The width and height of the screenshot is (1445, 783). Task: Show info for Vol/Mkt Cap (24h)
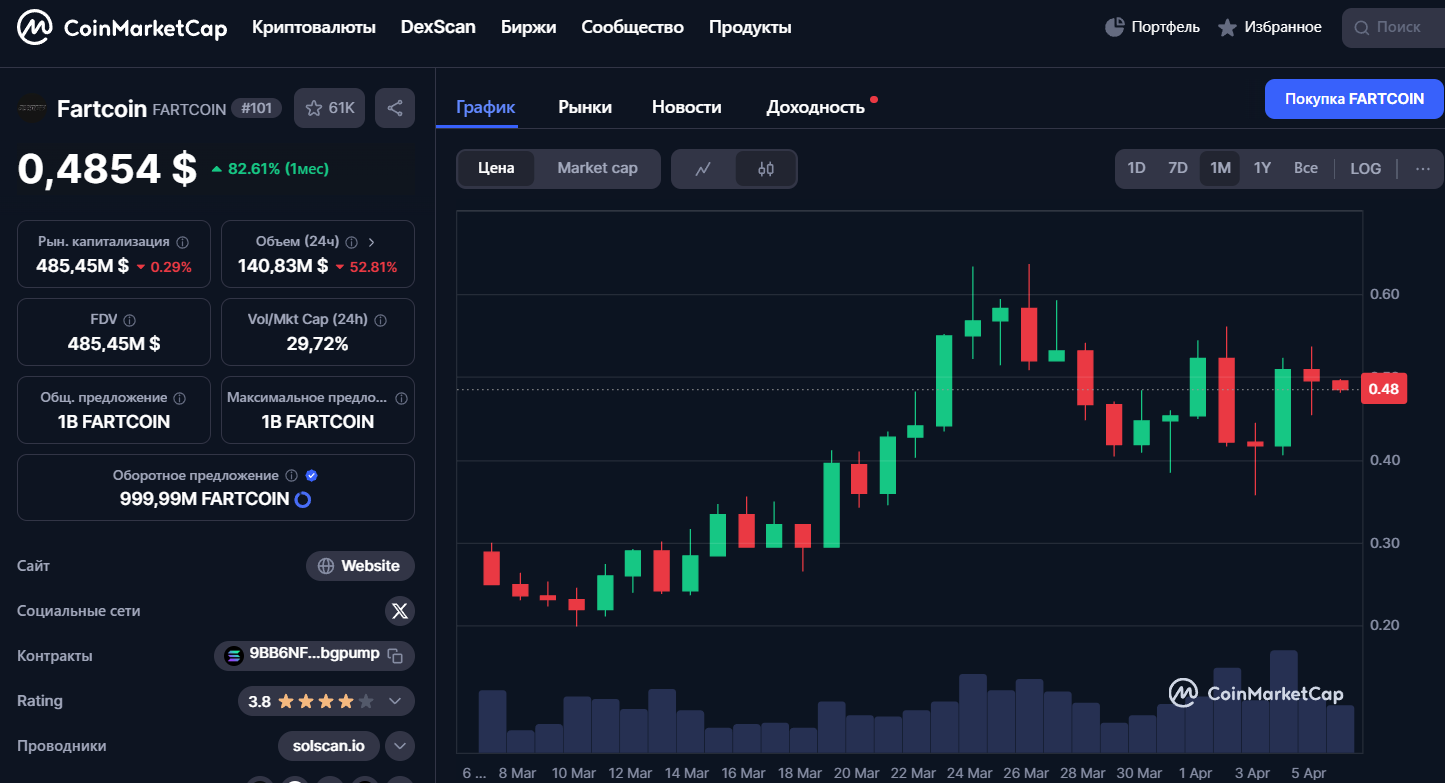pos(381,320)
